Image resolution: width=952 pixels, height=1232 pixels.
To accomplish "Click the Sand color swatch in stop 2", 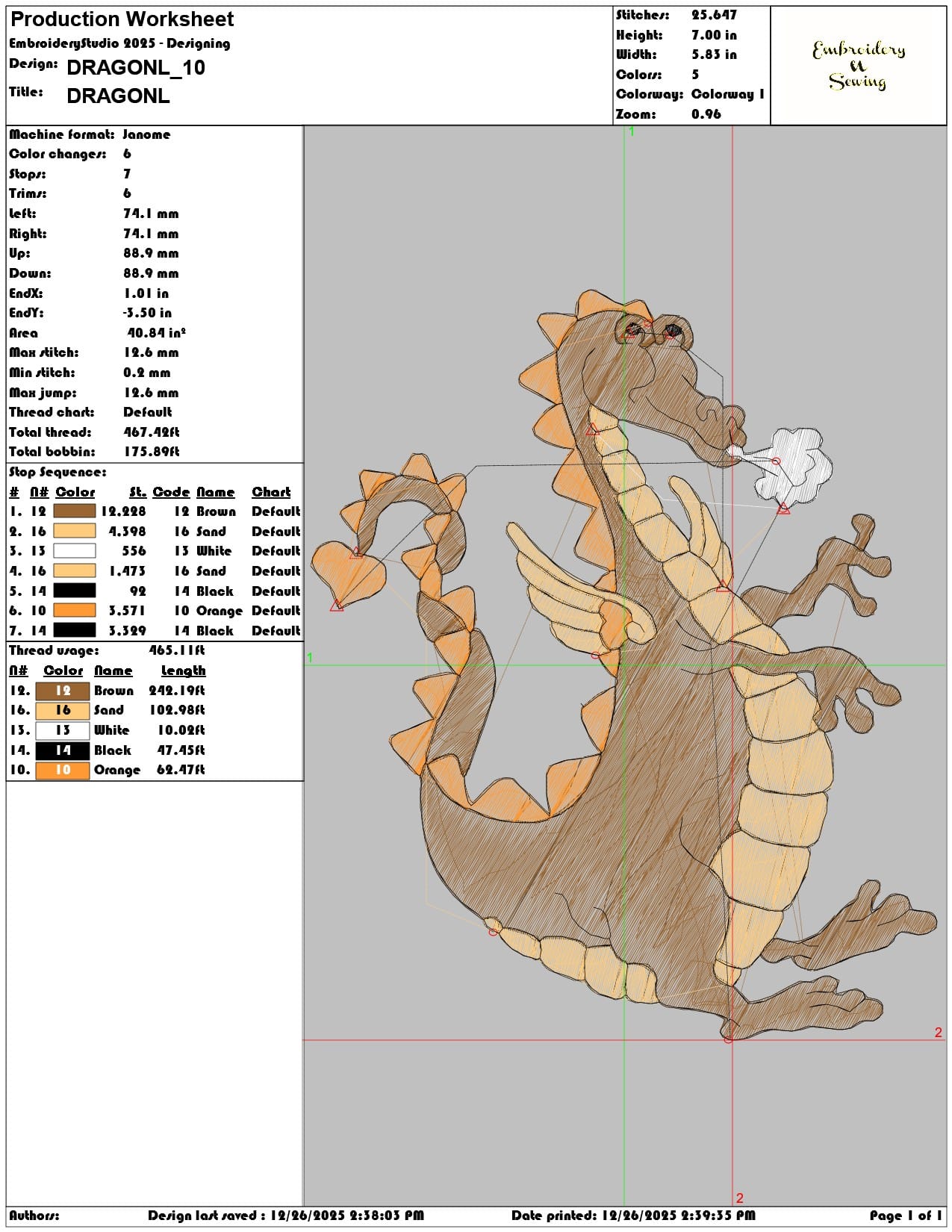I will (75, 531).
